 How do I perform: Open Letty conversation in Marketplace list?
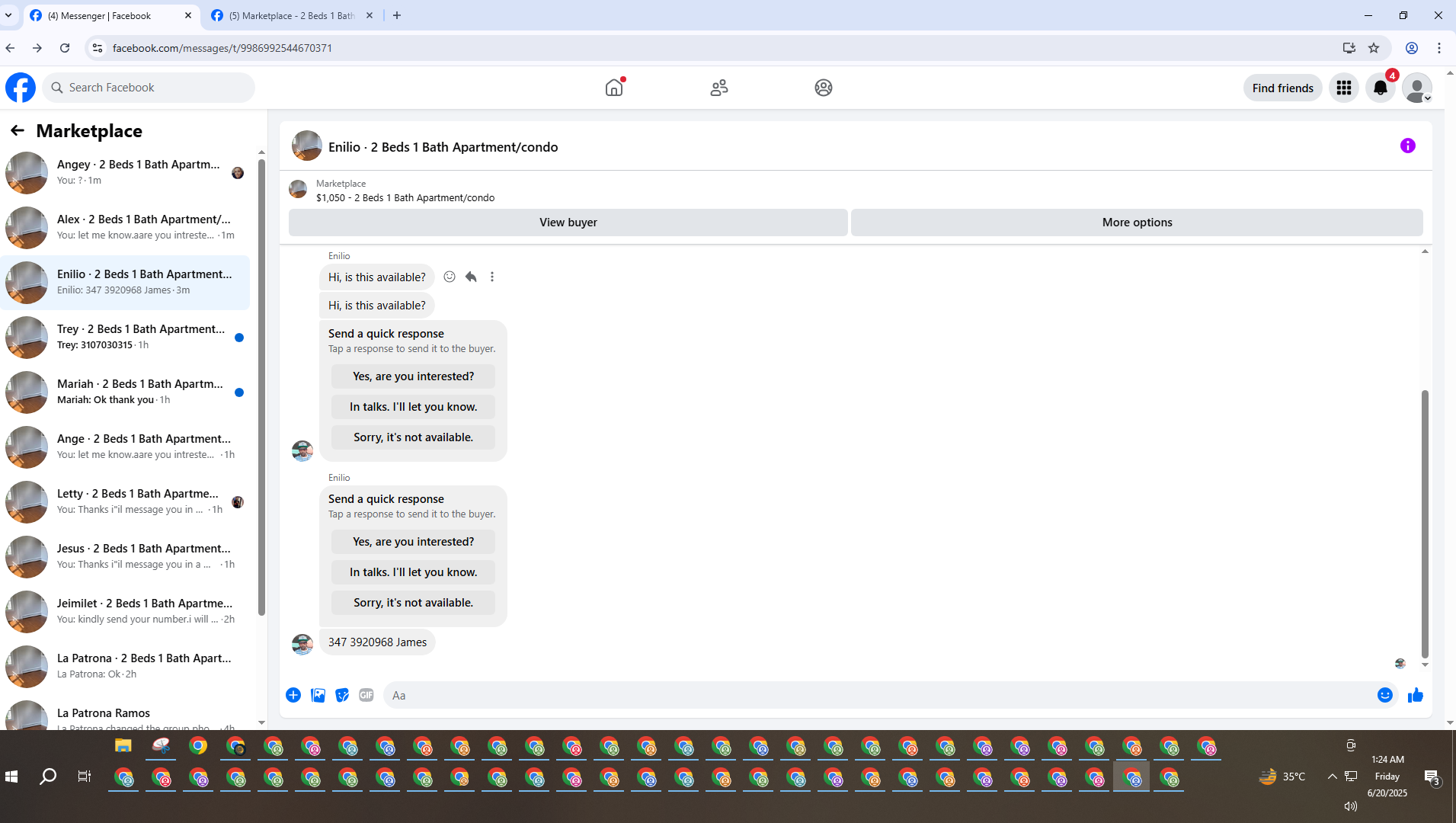tap(125, 501)
